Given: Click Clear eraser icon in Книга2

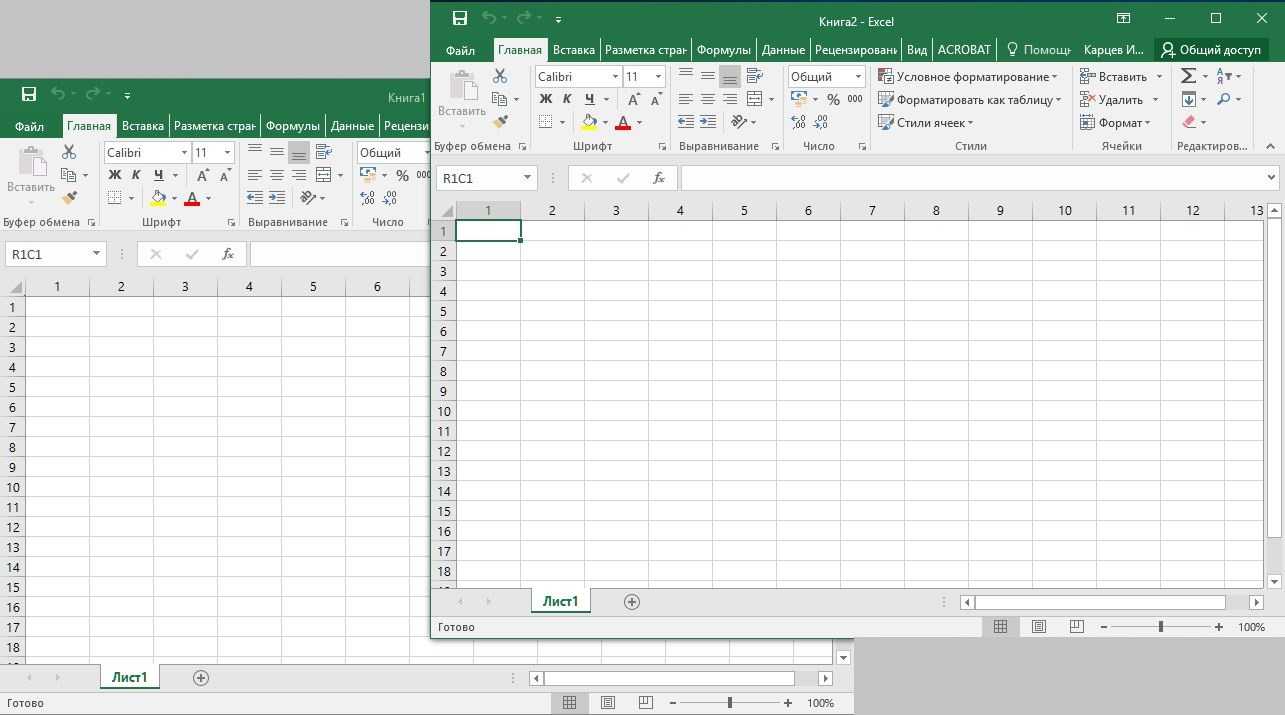Looking at the screenshot, I should pos(1188,122).
